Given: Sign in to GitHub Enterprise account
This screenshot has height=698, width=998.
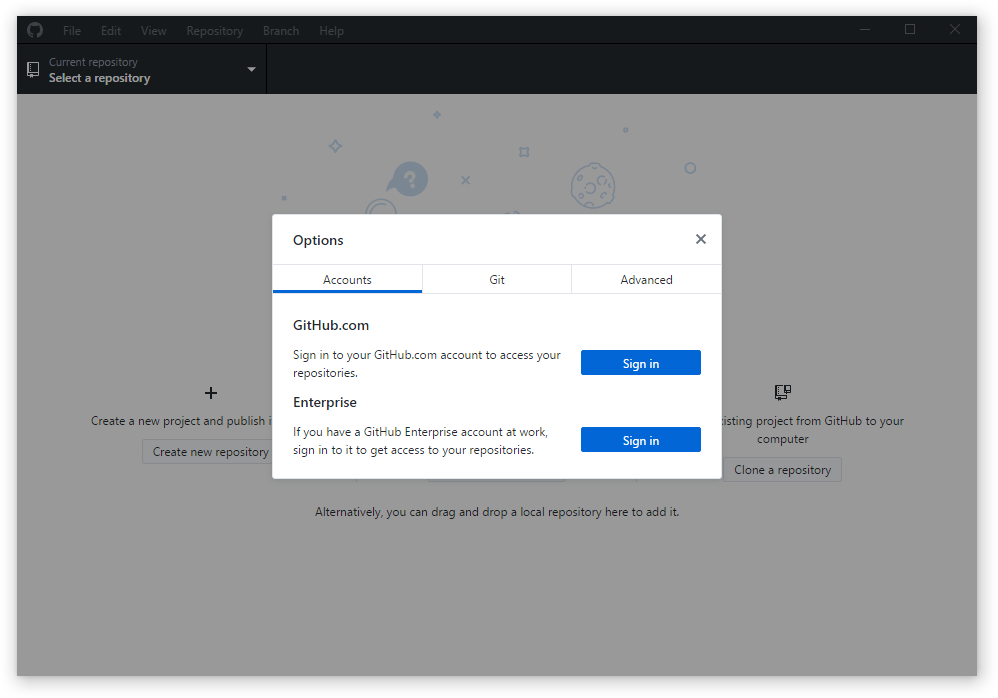Looking at the screenshot, I should (640, 440).
